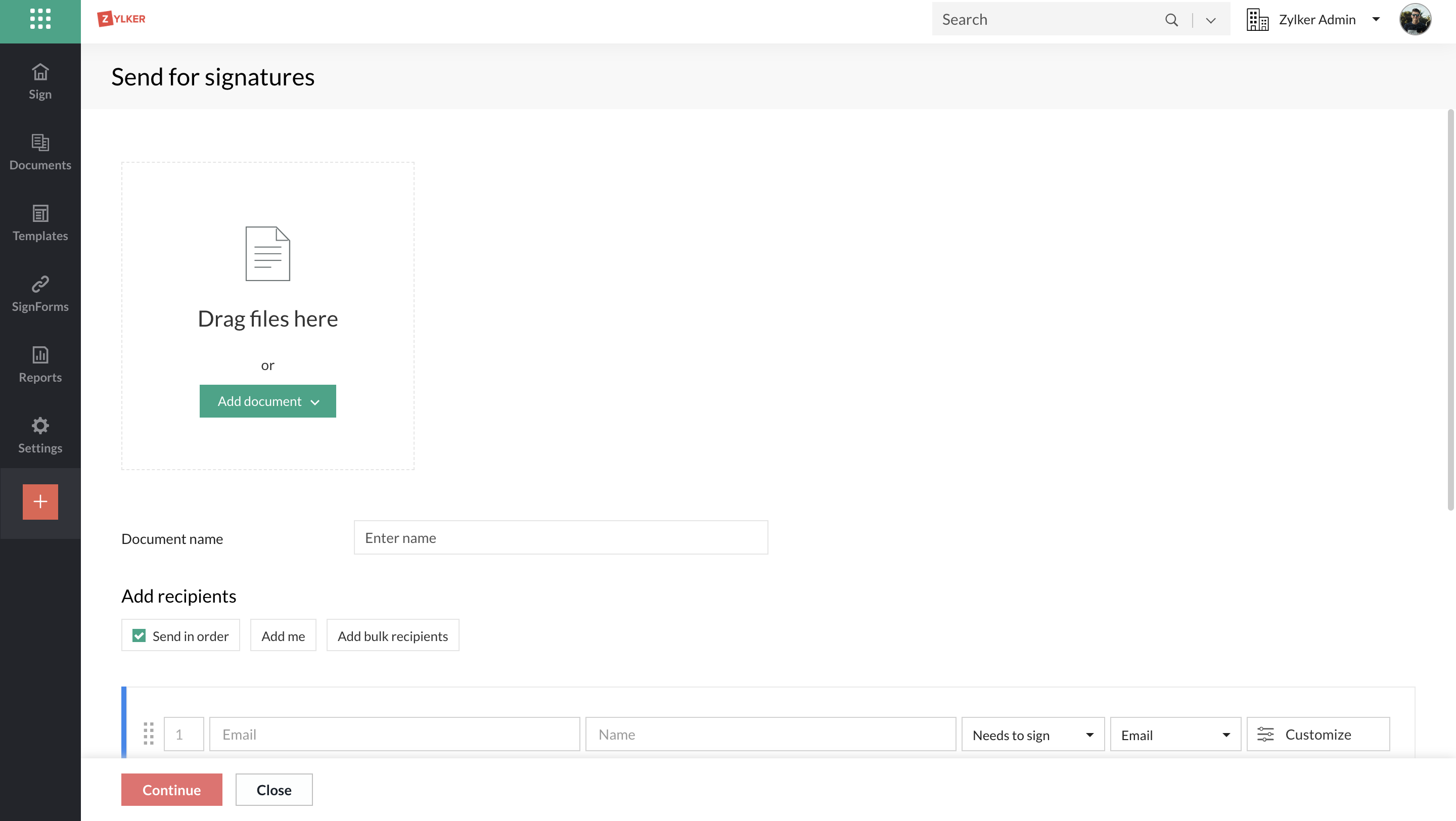1456x821 pixels.
Task: Expand the search filter chevron
Action: coord(1210,20)
